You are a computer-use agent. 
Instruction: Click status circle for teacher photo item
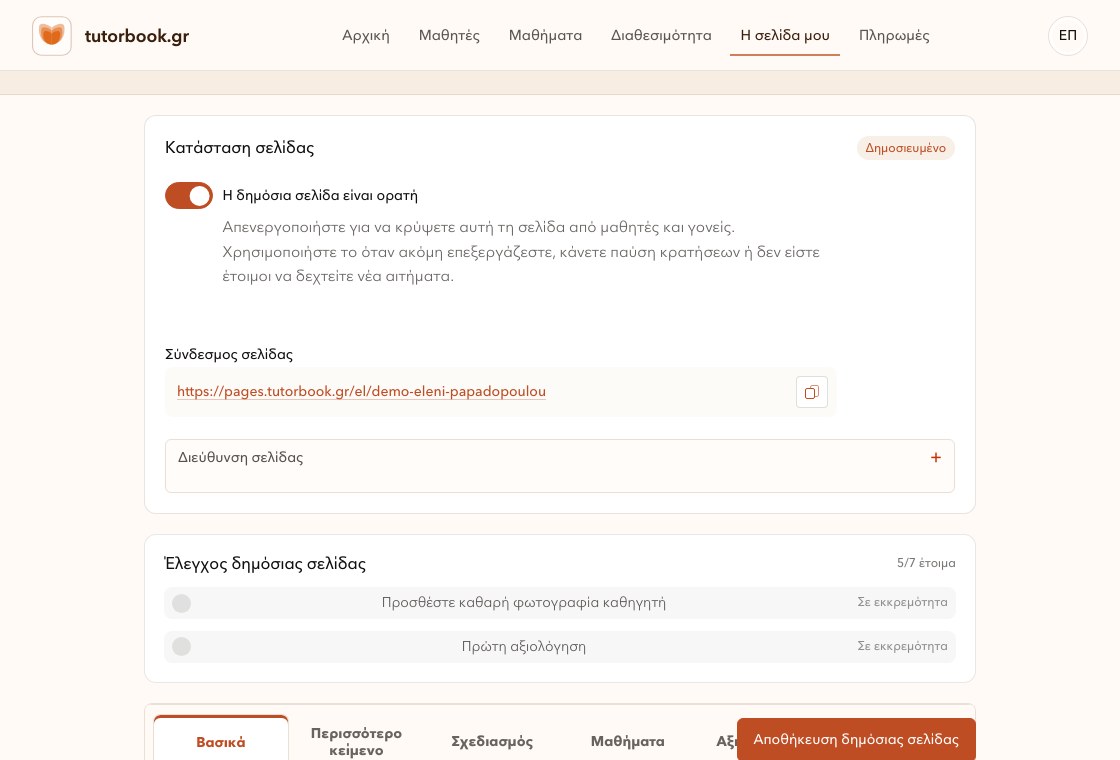[x=181, y=604]
